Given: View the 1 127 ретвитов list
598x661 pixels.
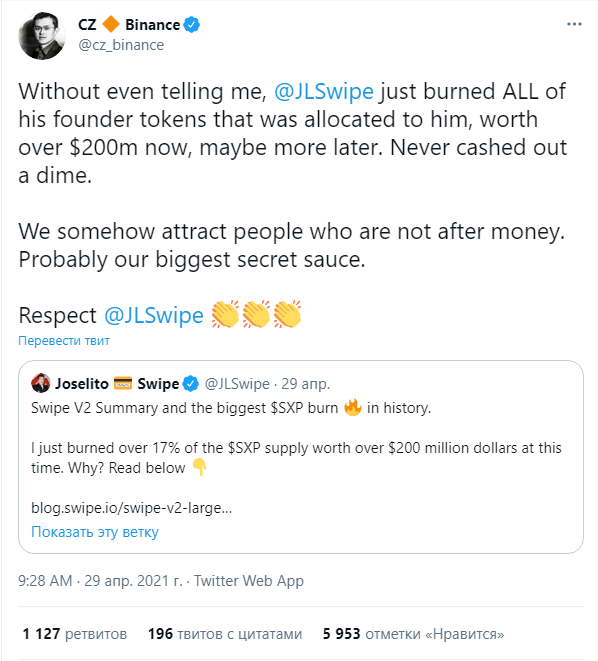Looking at the screenshot, I should pos(75,634).
